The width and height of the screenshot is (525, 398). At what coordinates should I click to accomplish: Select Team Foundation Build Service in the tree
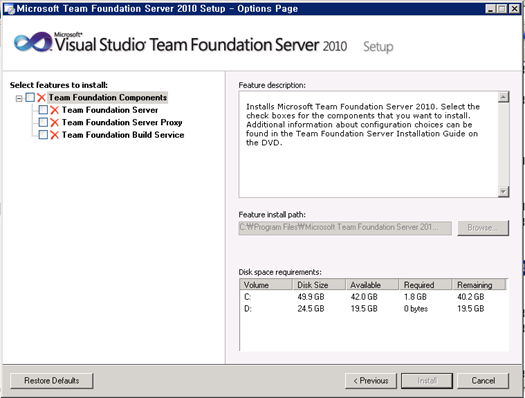point(123,135)
